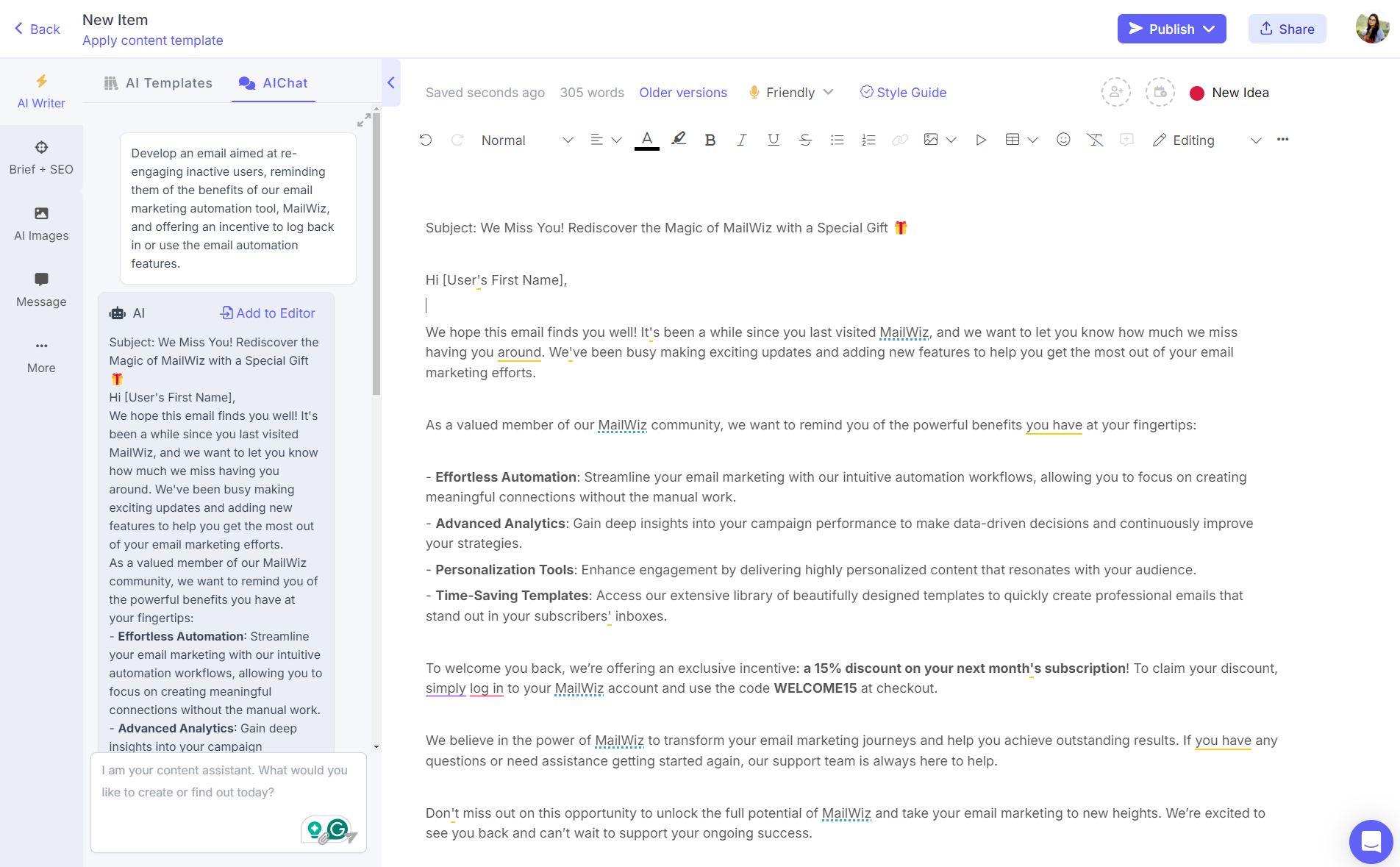Click the Share button
1400x867 pixels.
[x=1287, y=29]
